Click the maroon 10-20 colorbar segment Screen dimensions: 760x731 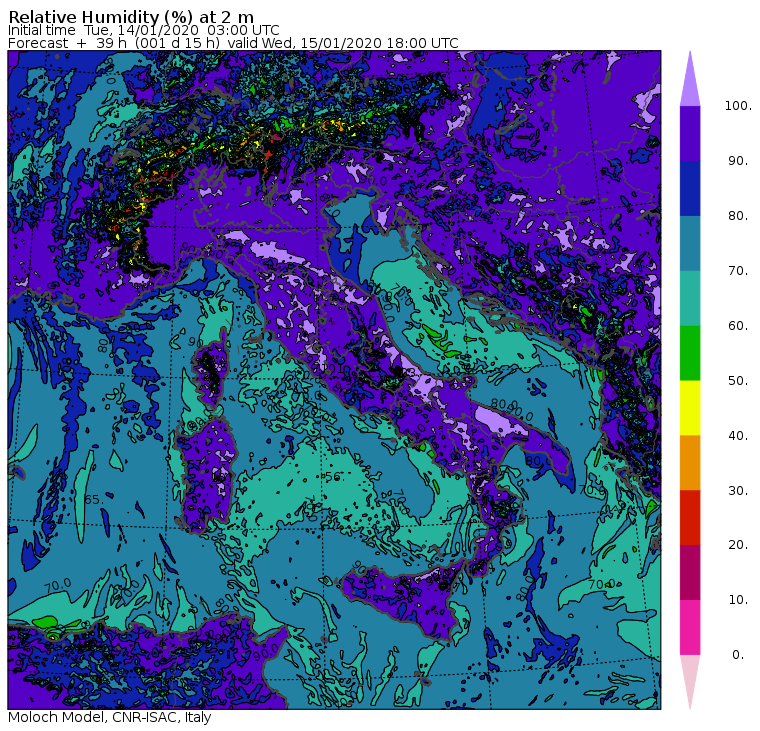tap(690, 573)
